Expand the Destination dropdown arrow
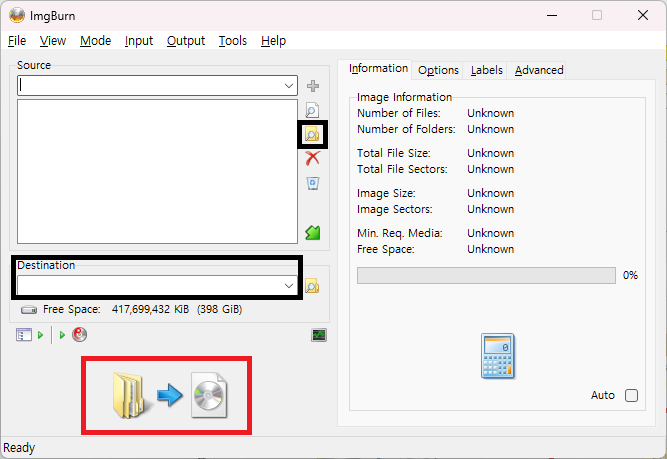 tap(289, 286)
